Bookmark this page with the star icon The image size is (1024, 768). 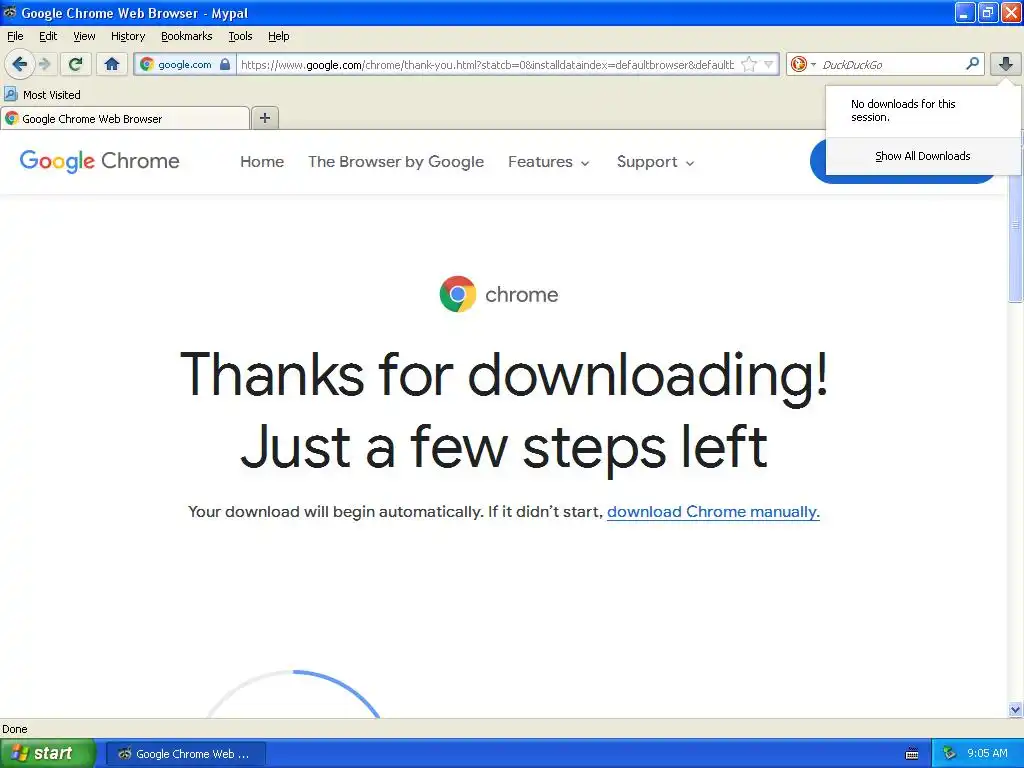[750, 64]
